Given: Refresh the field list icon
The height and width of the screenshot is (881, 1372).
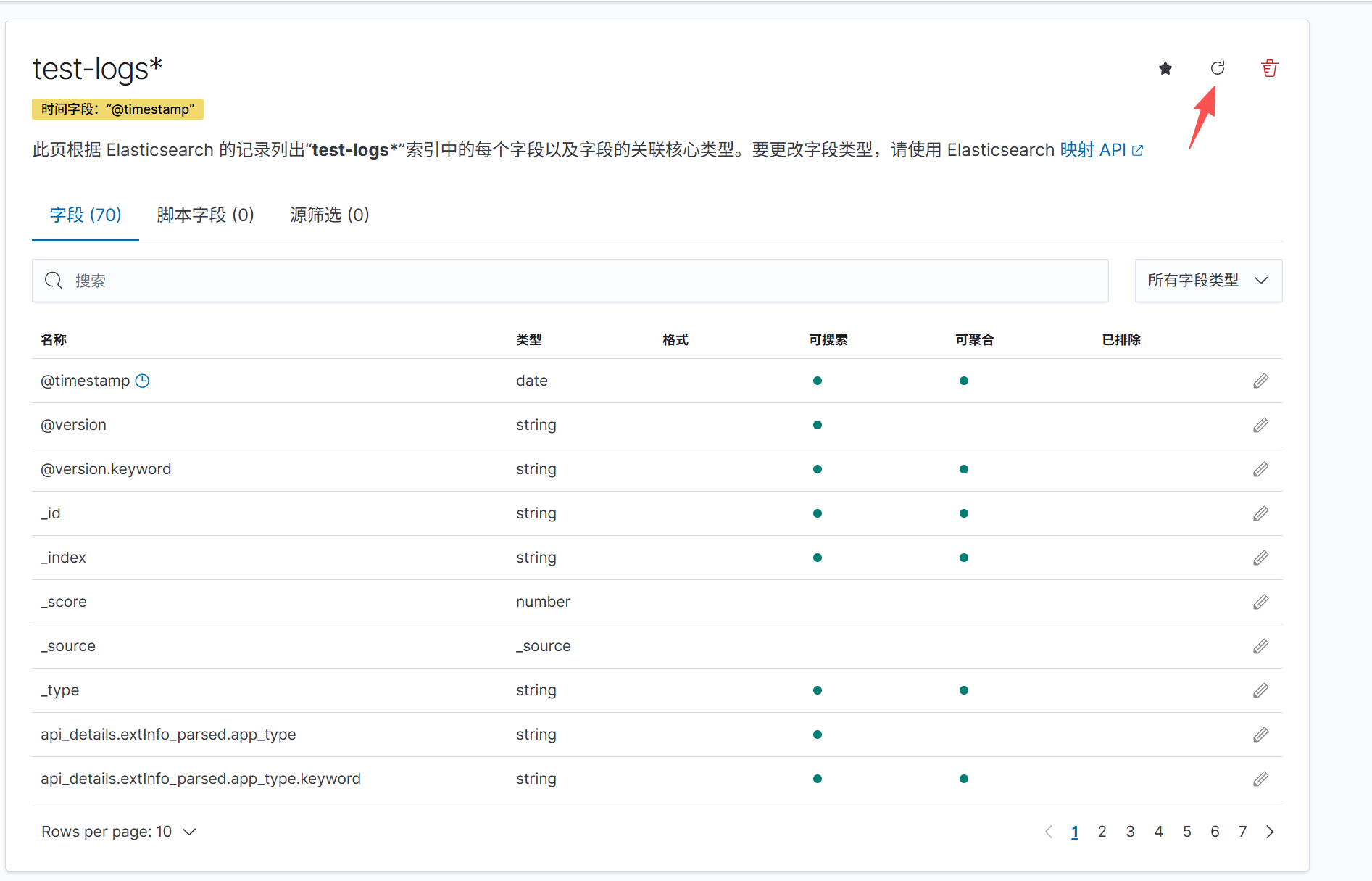Looking at the screenshot, I should tap(1218, 68).
